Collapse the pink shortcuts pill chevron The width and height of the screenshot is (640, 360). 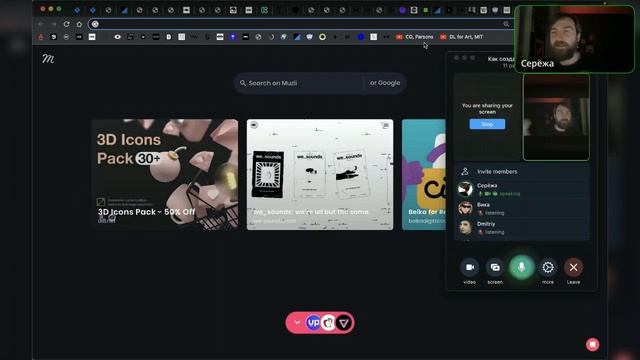point(297,322)
